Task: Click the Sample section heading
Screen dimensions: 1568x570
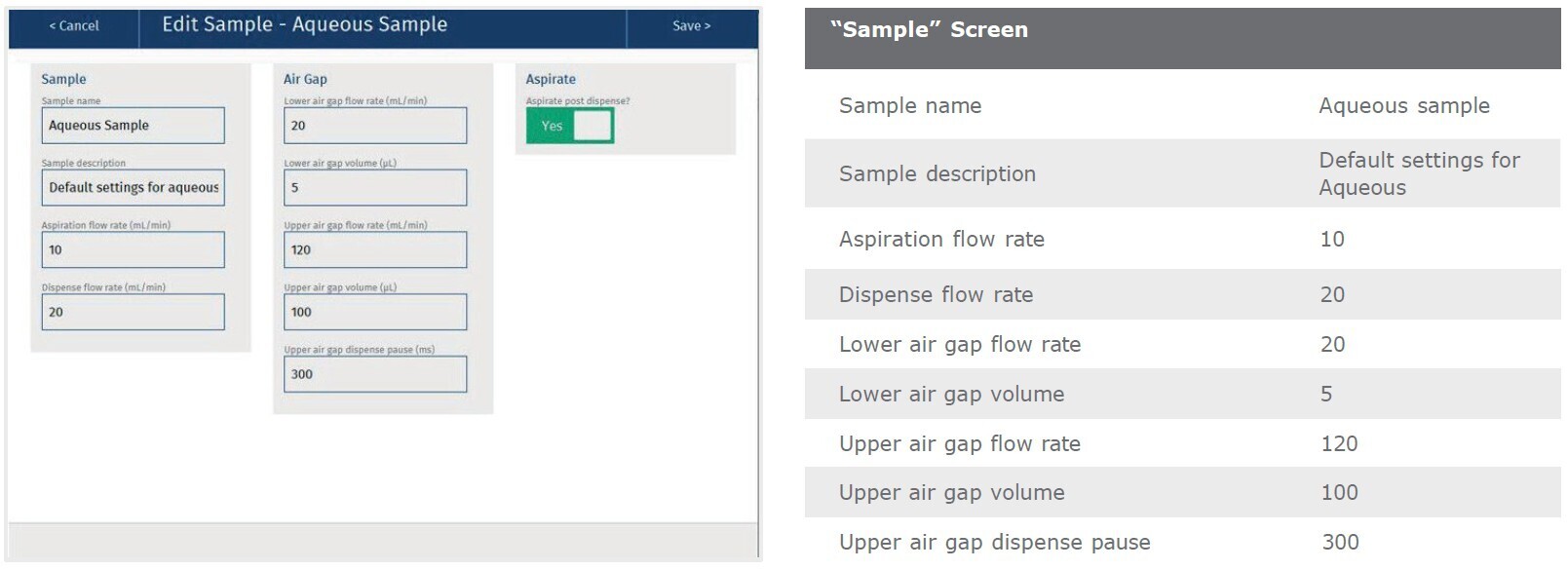Action: (63, 79)
